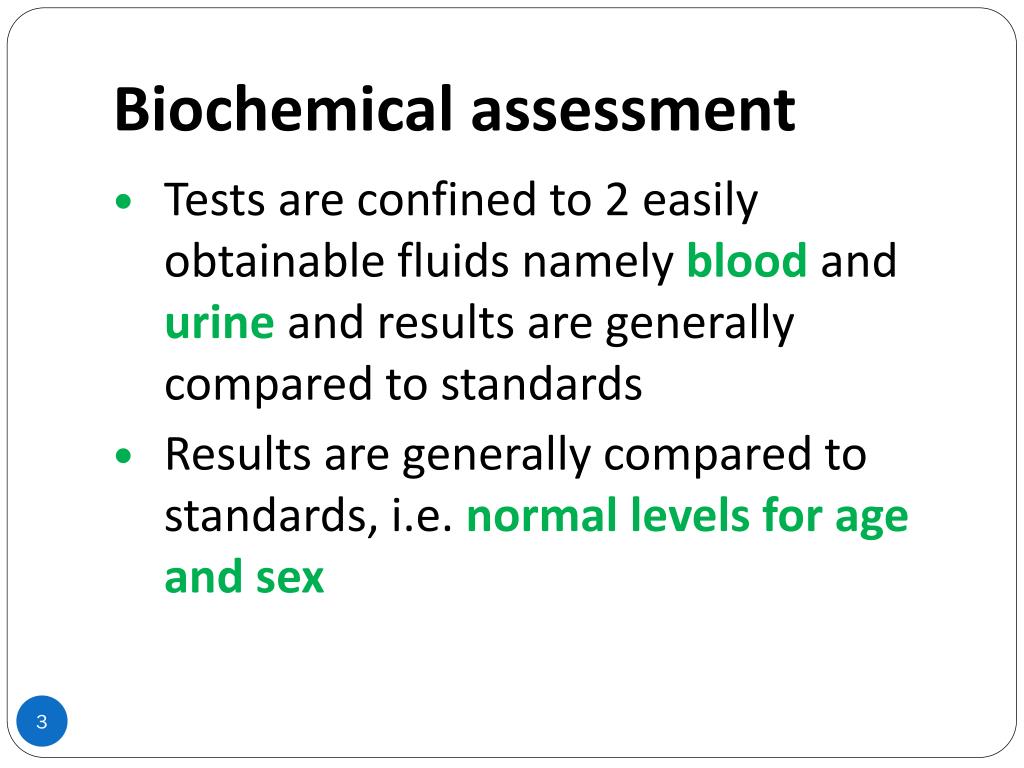Screen dimensions: 1024x768
Task: Click the text normal levels for age
Action: tap(688, 517)
